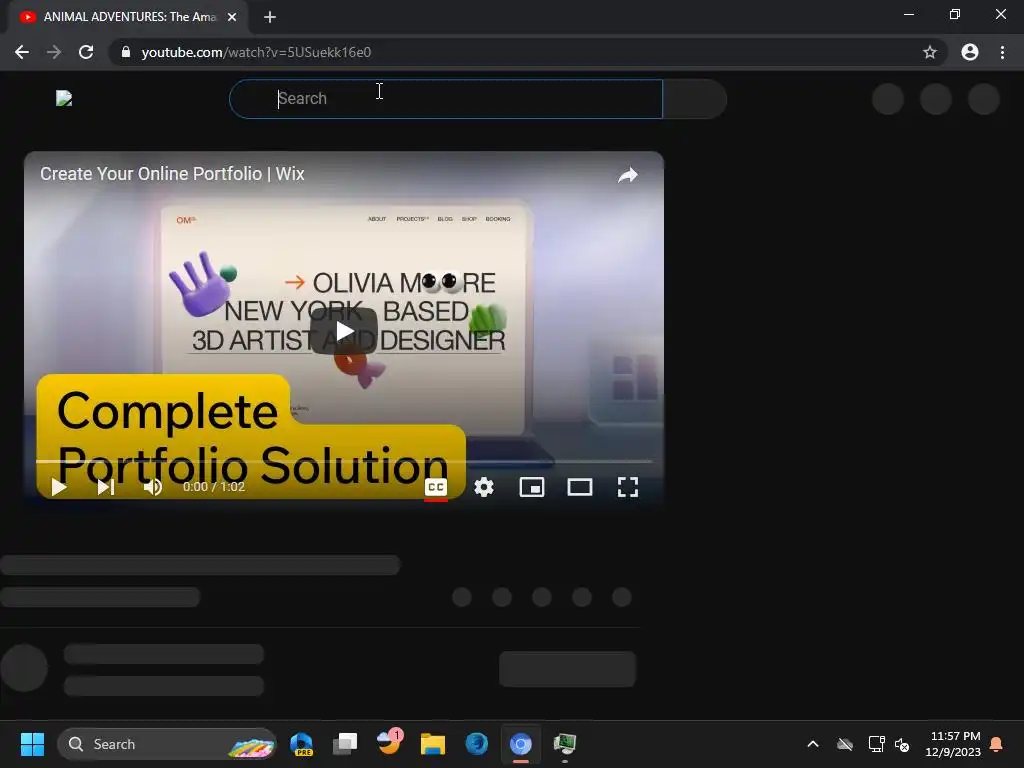Viewport: 1024px width, 768px height.
Task: Play the video with the large center play button
Action: pyautogui.click(x=344, y=331)
